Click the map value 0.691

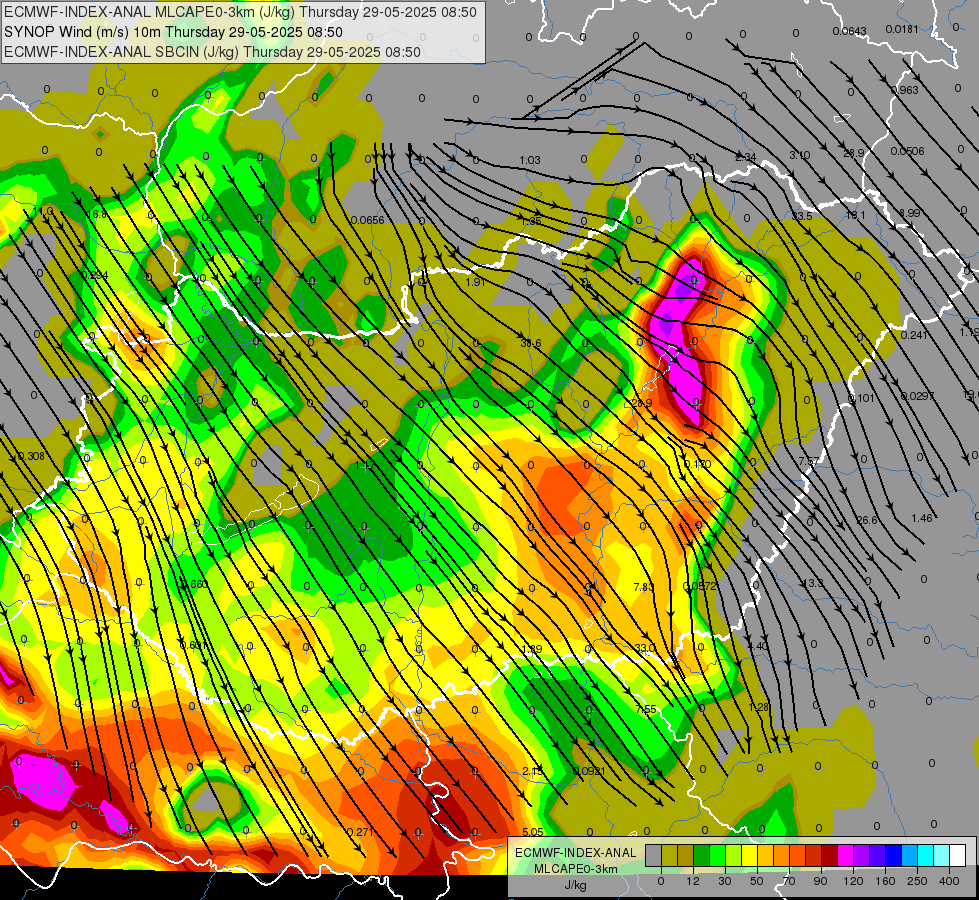[x=193, y=645]
